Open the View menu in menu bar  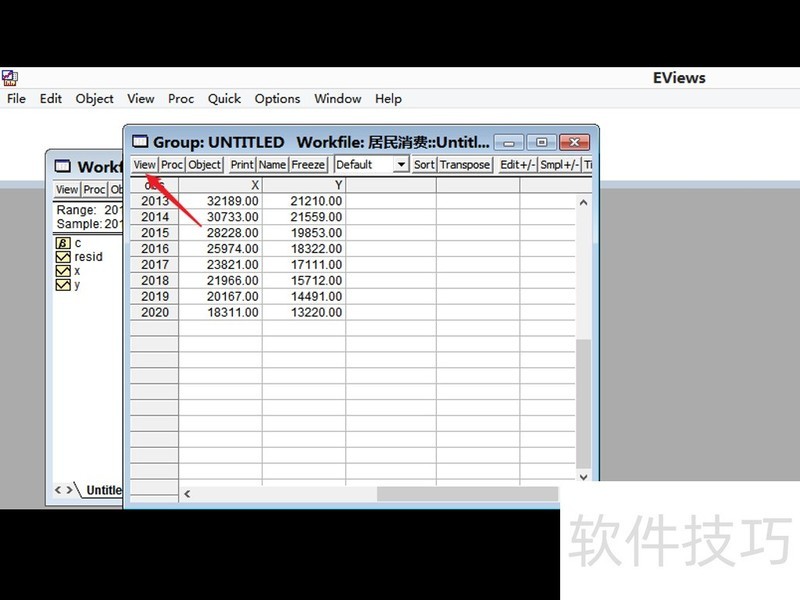(x=141, y=98)
